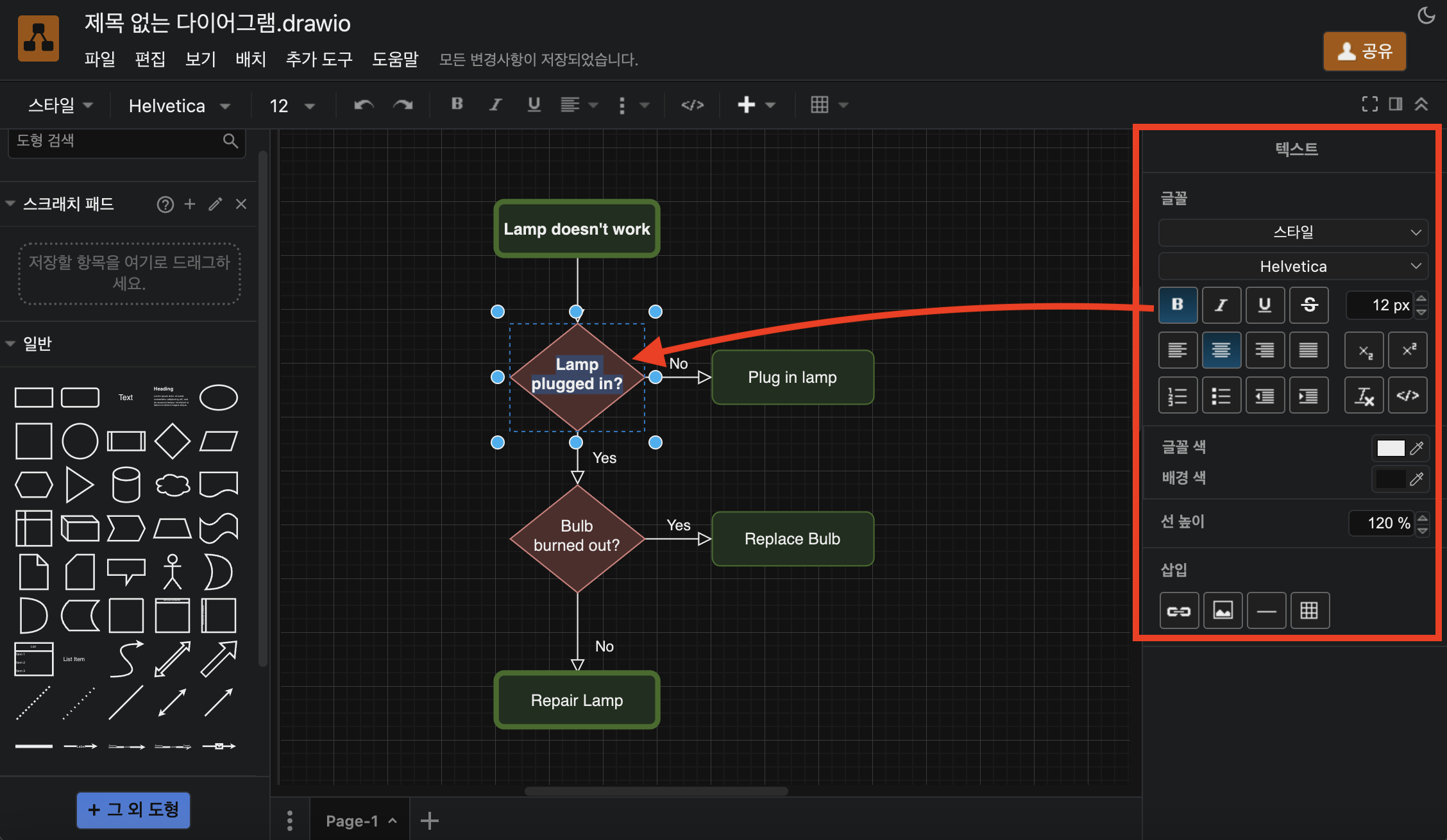
Task: Toggle bold in the text panel
Action: [1178, 305]
